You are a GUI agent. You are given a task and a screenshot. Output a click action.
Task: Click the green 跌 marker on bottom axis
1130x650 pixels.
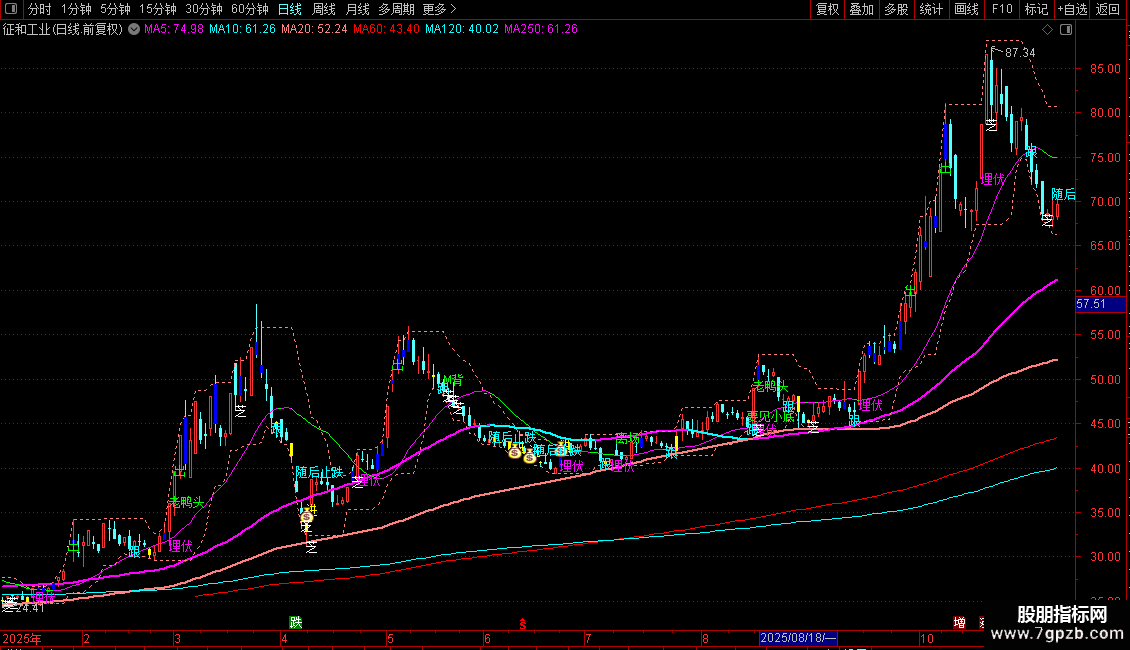[x=295, y=623]
